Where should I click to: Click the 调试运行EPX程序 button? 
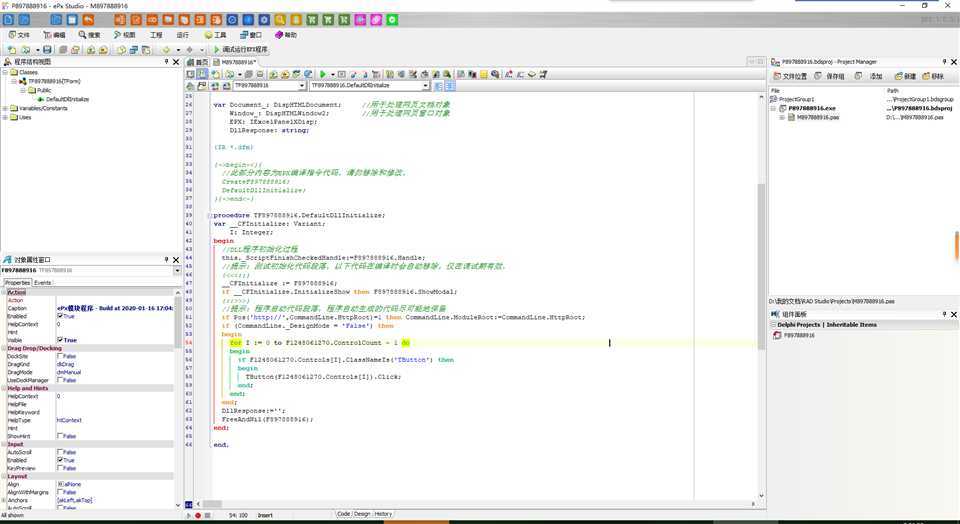240,50
